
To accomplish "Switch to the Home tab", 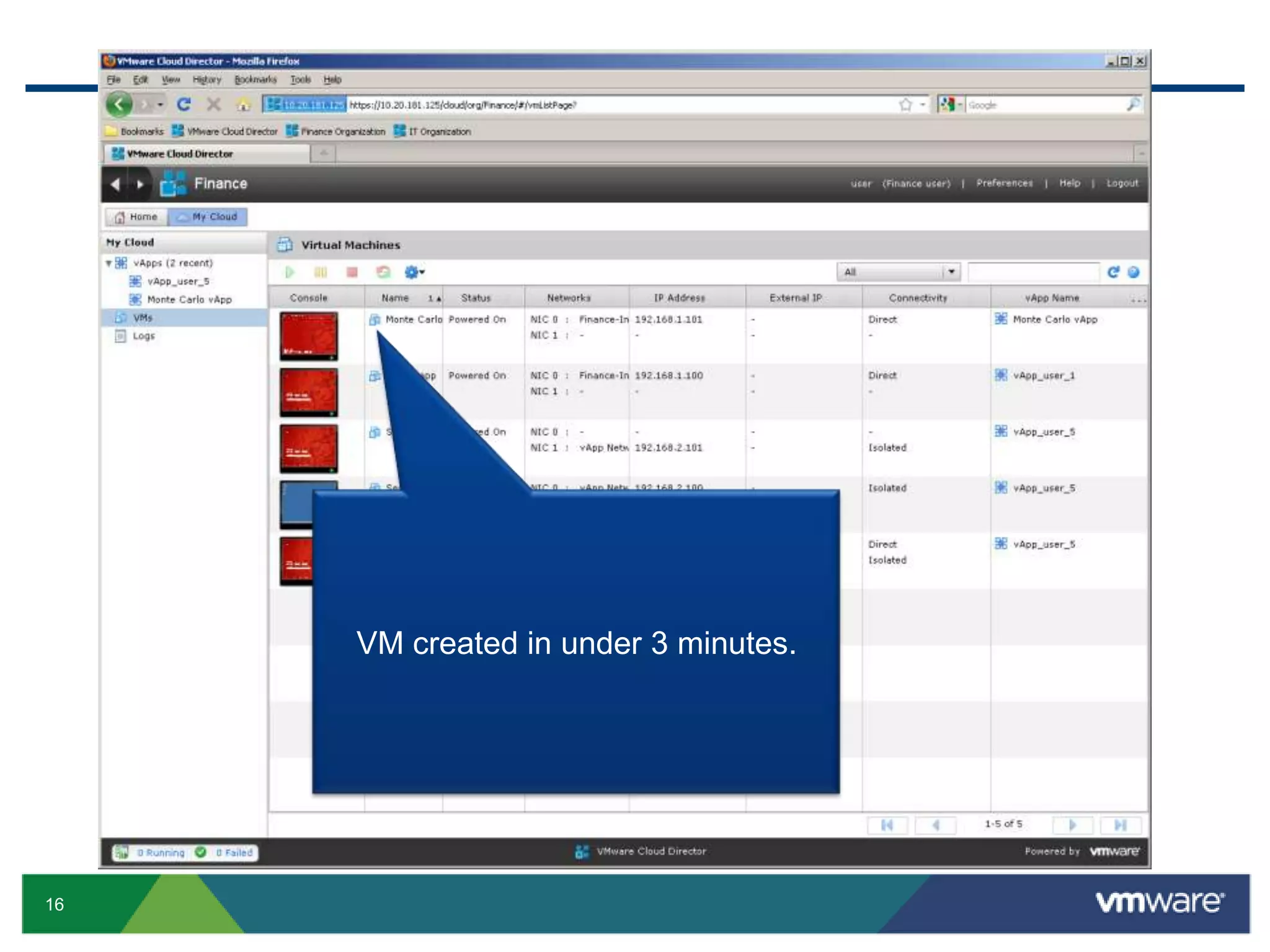I will coord(136,217).
